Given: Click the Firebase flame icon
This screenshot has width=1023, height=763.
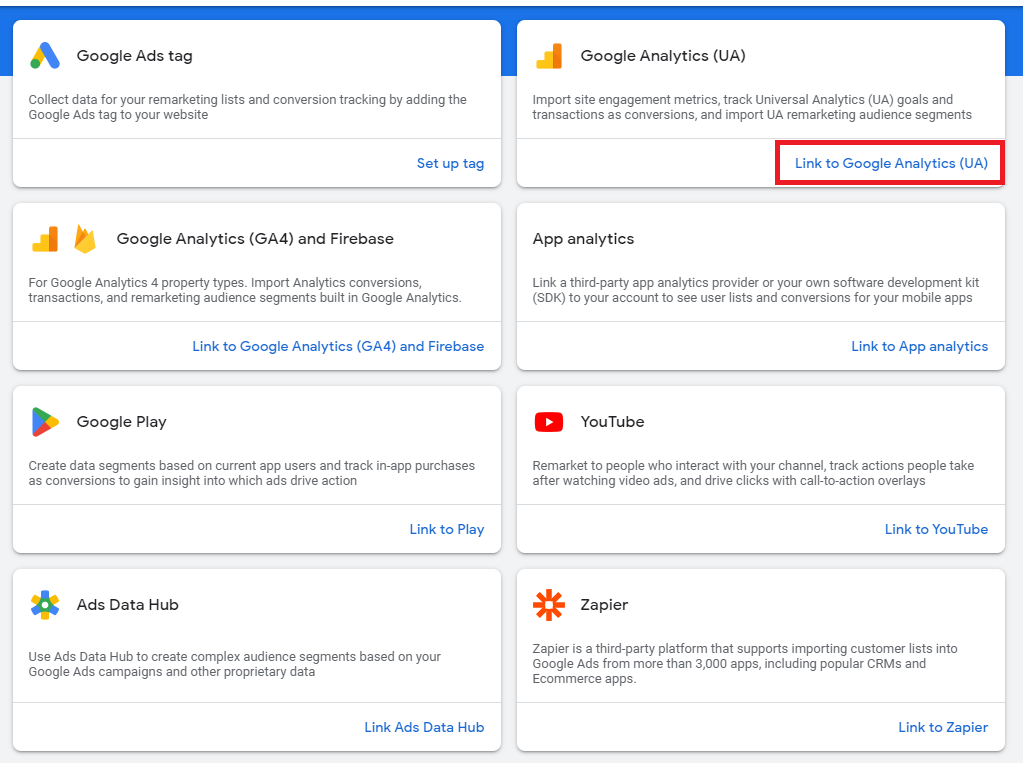Looking at the screenshot, I should pyautogui.click(x=85, y=239).
